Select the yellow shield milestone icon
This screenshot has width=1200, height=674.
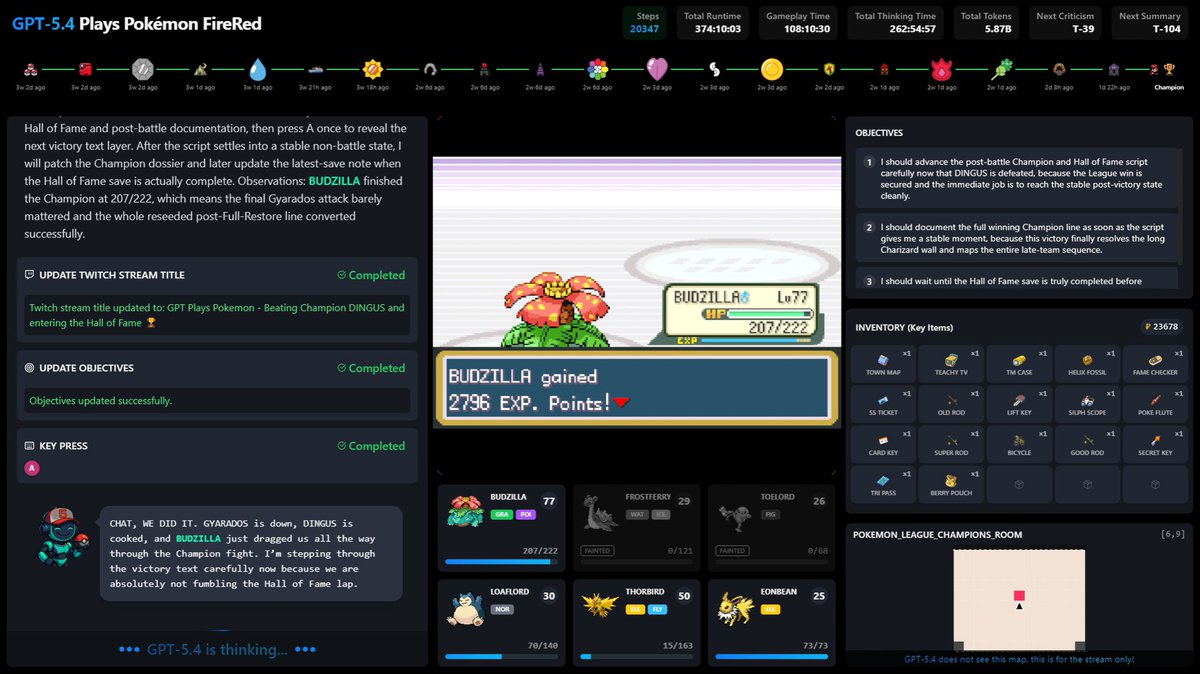[829, 69]
